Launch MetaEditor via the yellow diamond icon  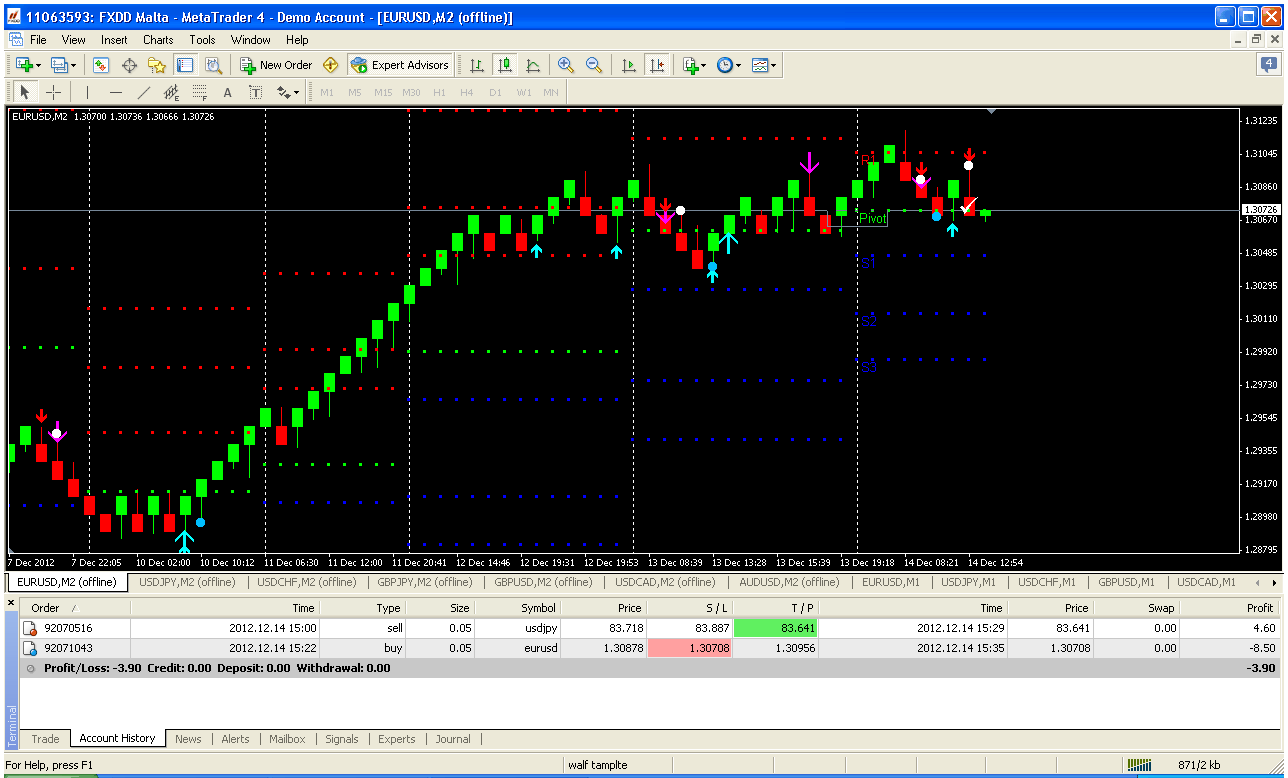(x=331, y=65)
